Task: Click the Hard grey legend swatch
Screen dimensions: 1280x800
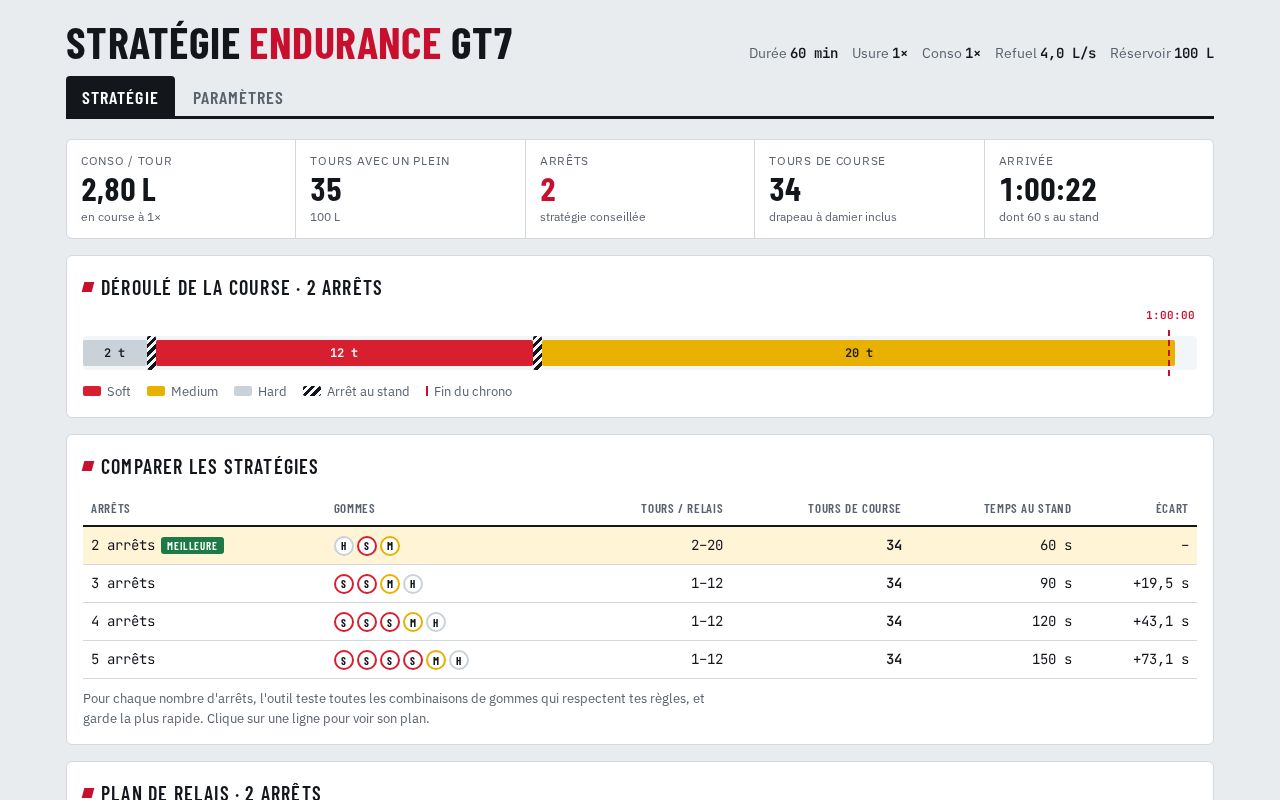Action: (243, 391)
